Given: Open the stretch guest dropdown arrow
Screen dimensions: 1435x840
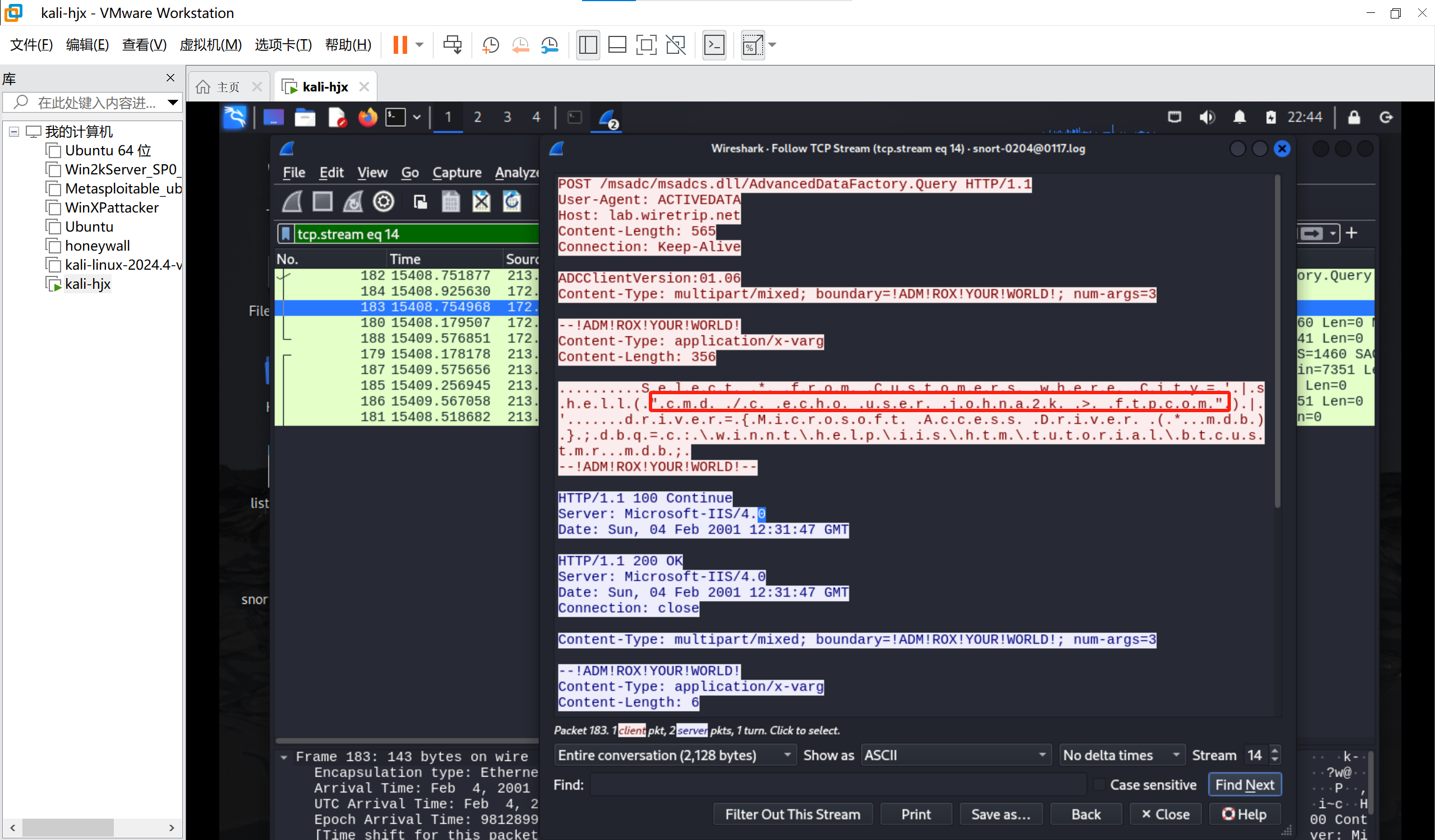Looking at the screenshot, I should 772,45.
